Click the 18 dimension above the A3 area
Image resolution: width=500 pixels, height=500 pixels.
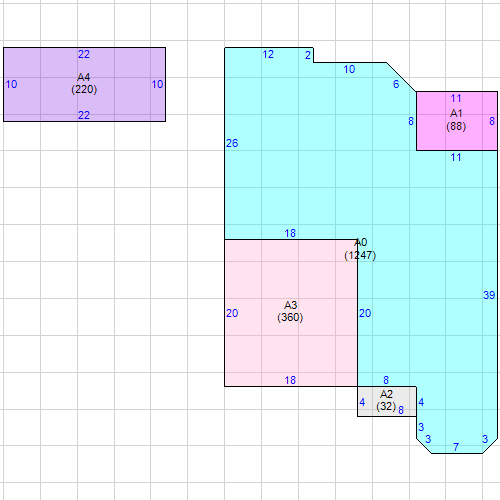pos(290,233)
